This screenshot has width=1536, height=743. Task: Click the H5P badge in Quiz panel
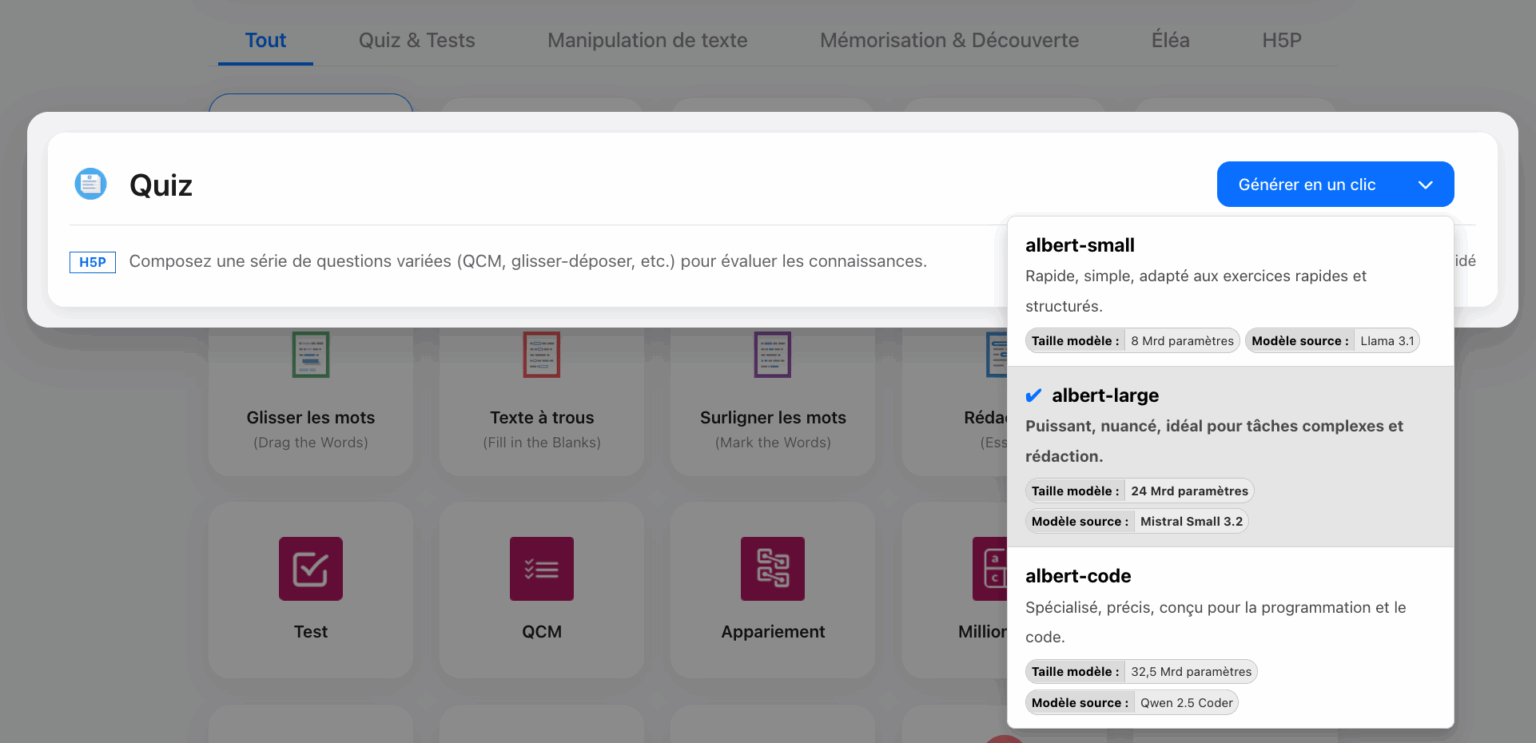pos(92,262)
